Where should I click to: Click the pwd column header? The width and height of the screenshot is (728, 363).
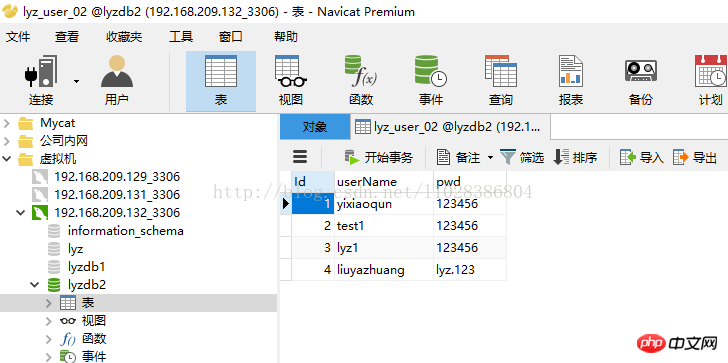click(470, 182)
